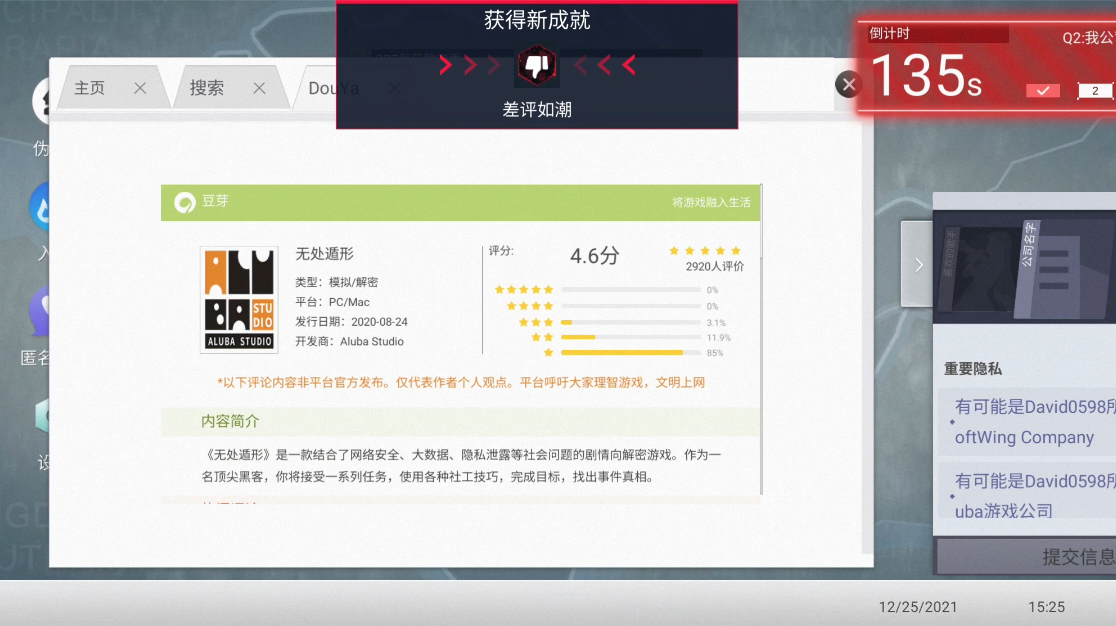Click the orange review disclaimer notice
Viewport: 1116px width, 626px height.
(461, 383)
